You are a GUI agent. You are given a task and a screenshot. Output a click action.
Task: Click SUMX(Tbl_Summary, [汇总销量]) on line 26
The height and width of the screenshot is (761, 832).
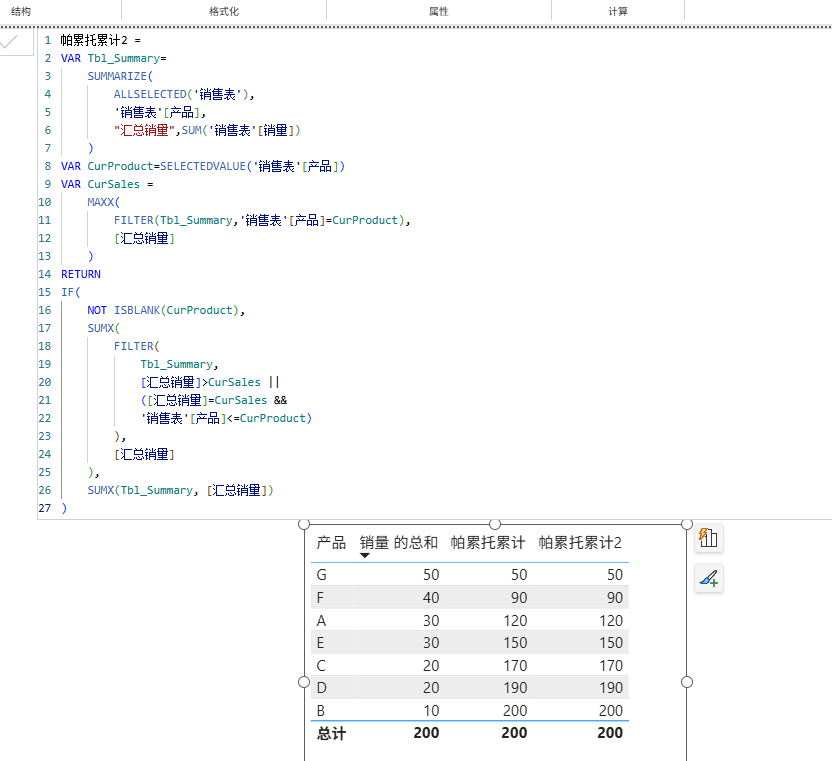click(x=180, y=490)
